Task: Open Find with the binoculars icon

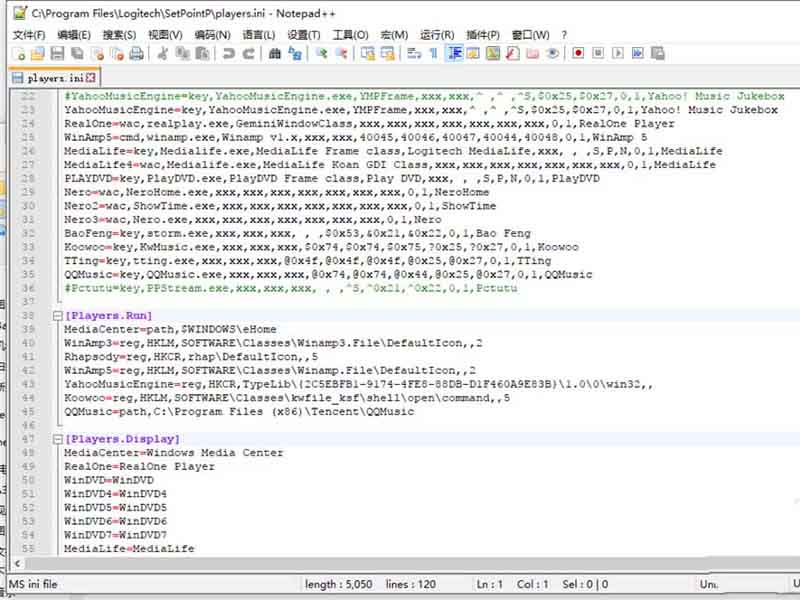Action: [275, 54]
